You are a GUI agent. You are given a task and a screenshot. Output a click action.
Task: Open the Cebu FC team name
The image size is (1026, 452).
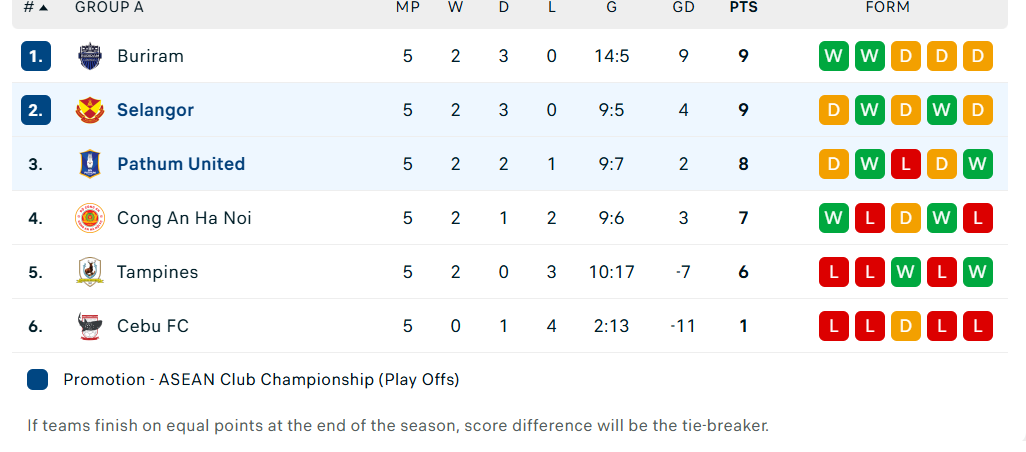[x=153, y=326]
